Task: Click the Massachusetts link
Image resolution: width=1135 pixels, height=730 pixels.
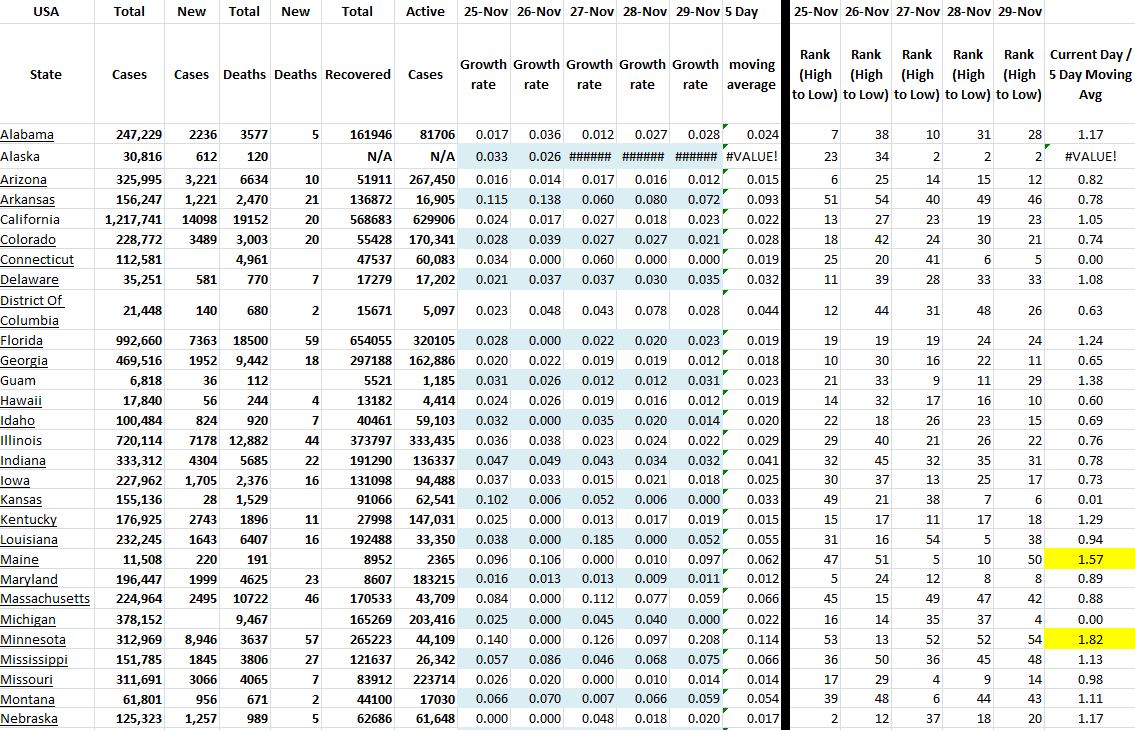Action: pyautogui.click(x=45, y=599)
